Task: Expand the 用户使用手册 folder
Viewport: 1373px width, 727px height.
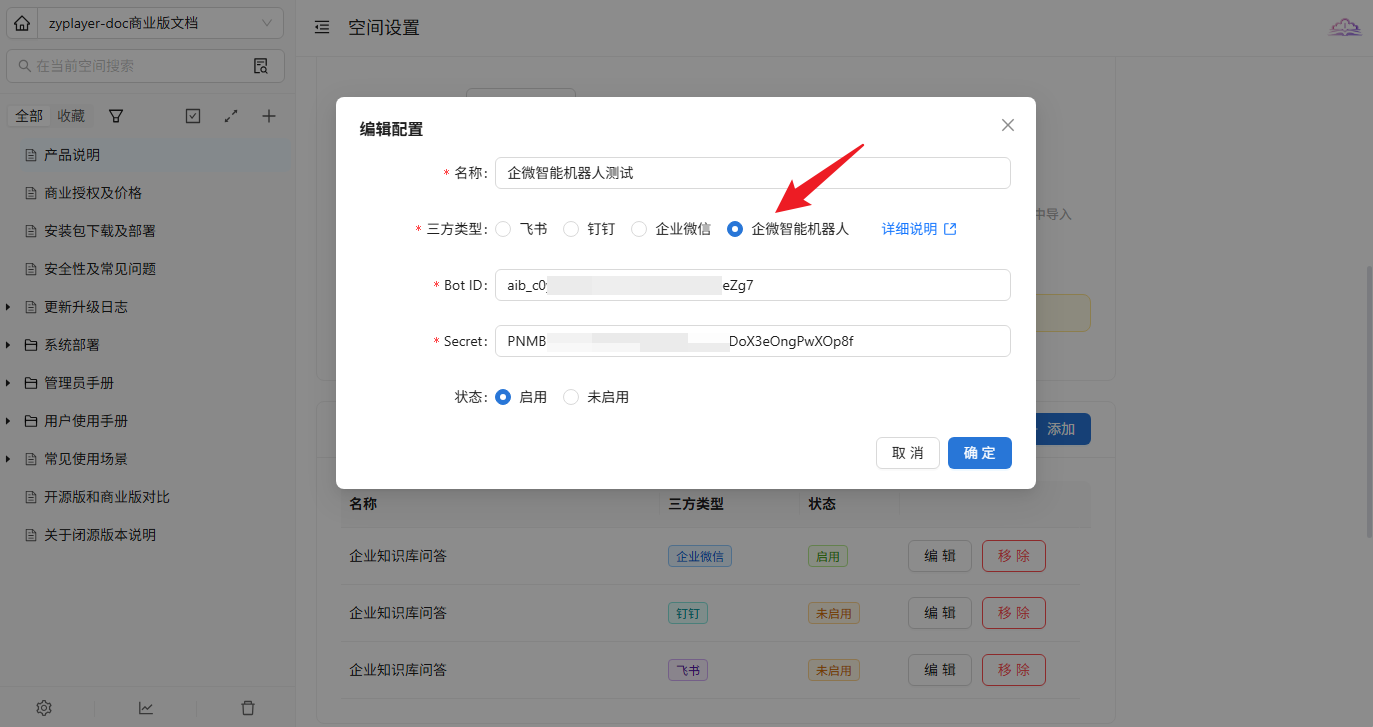Action: pyautogui.click(x=9, y=421)
